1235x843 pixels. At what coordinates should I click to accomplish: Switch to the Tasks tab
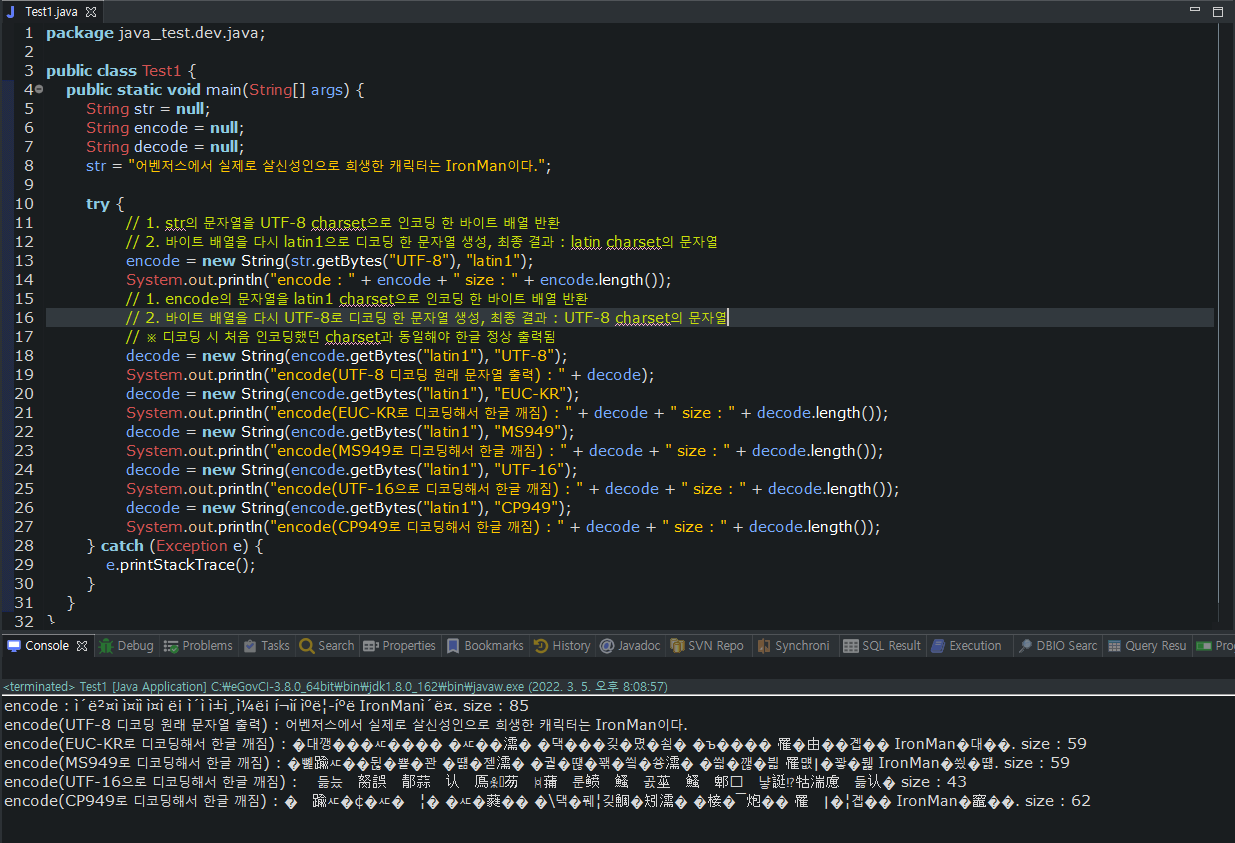point(266,646)
